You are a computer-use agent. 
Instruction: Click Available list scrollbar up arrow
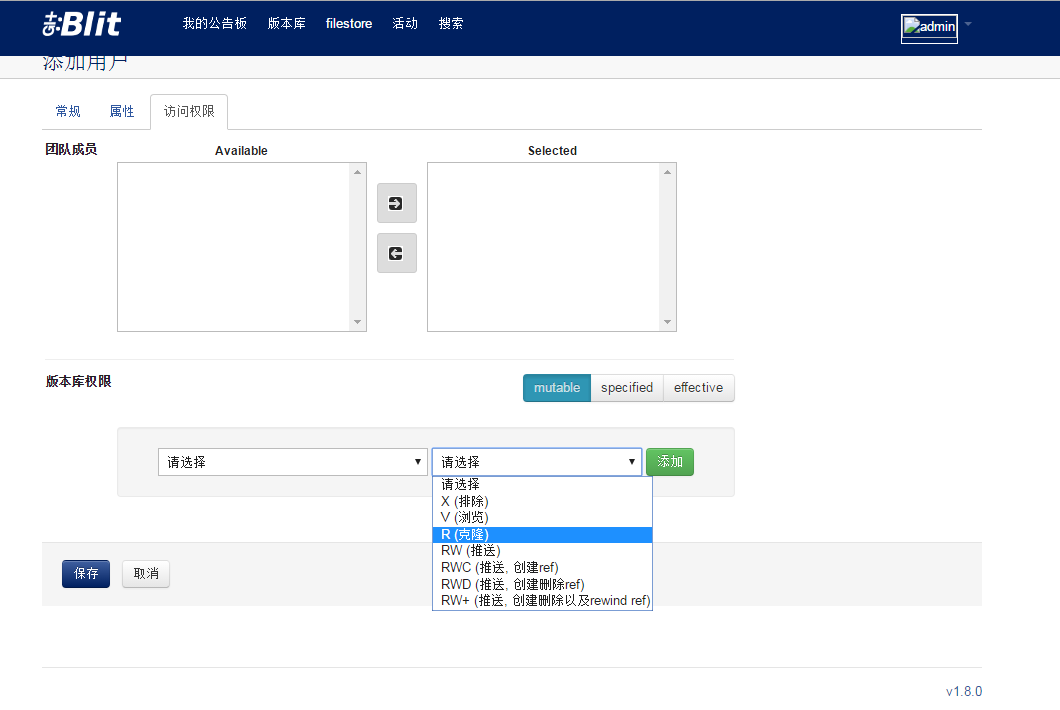click(358, 172)
